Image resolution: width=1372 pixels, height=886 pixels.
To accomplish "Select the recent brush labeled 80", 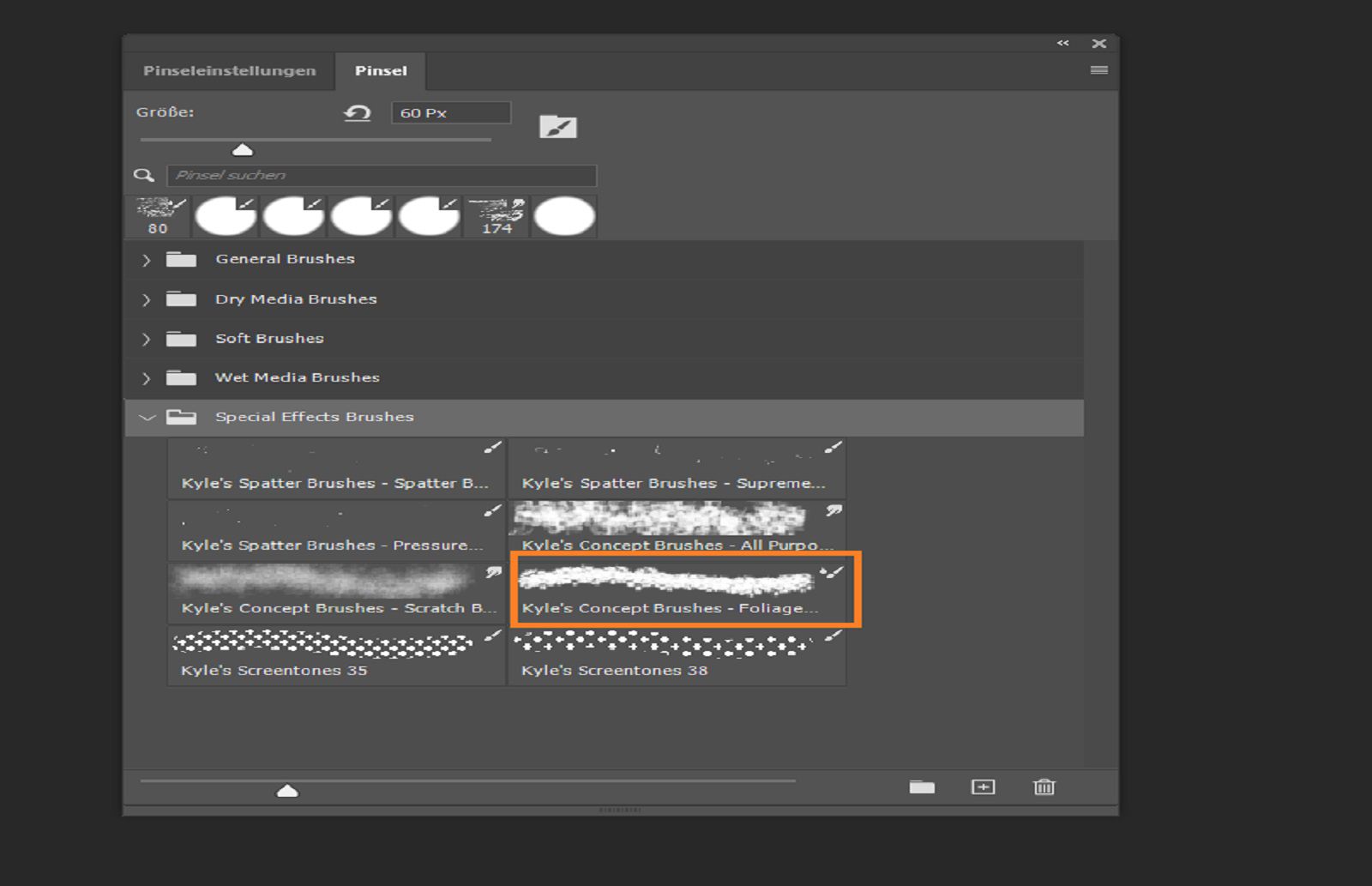I will click(158, 216).
